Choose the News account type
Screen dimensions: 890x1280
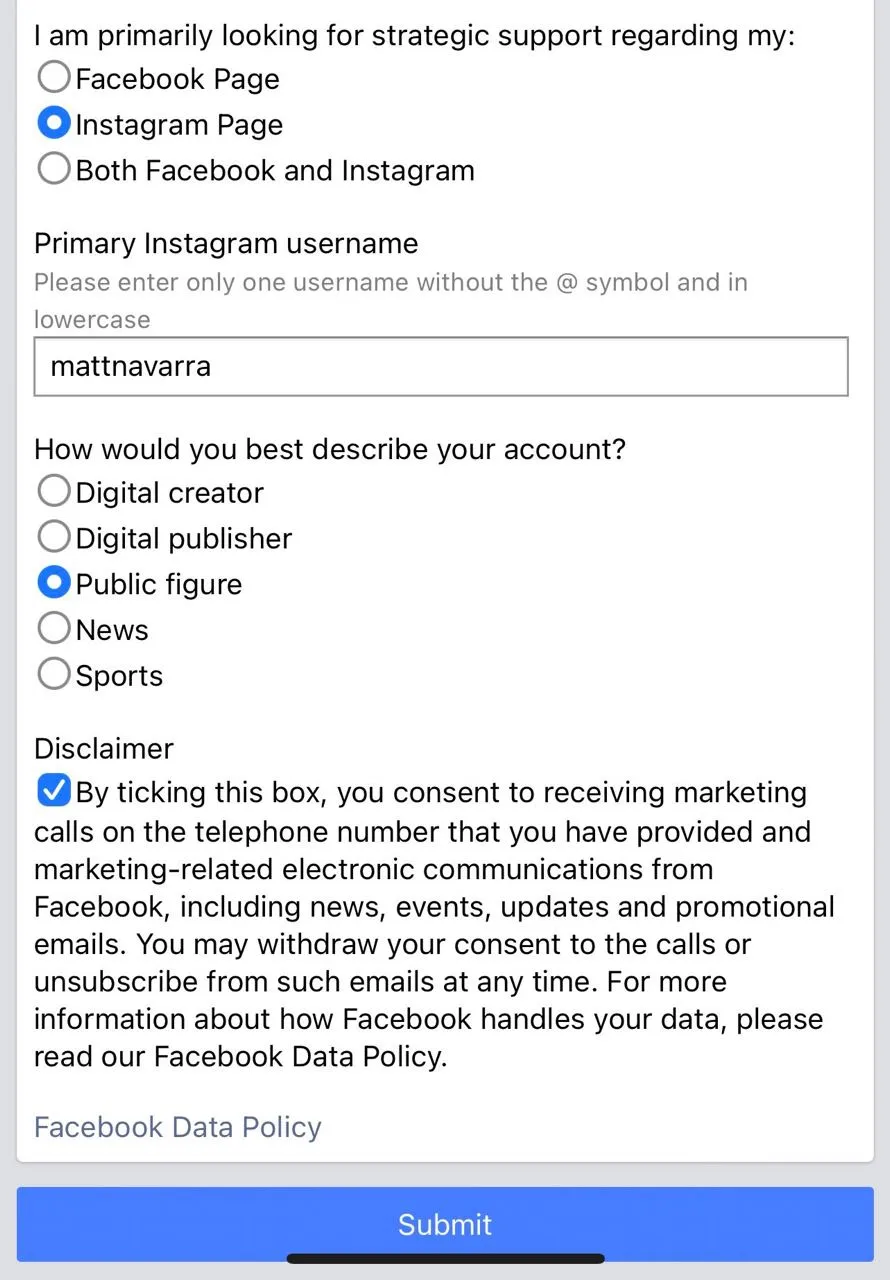point(54,629)
